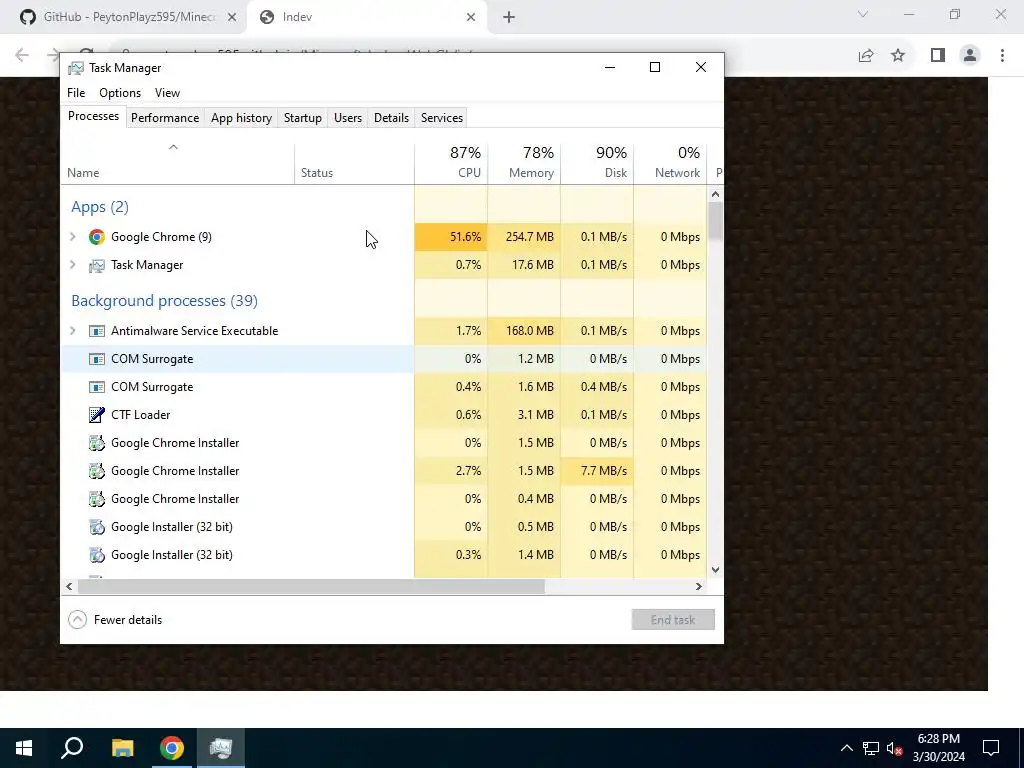
Task: Switch to the Startup tab
Action: pyautogui.click(x=302, y=118)
